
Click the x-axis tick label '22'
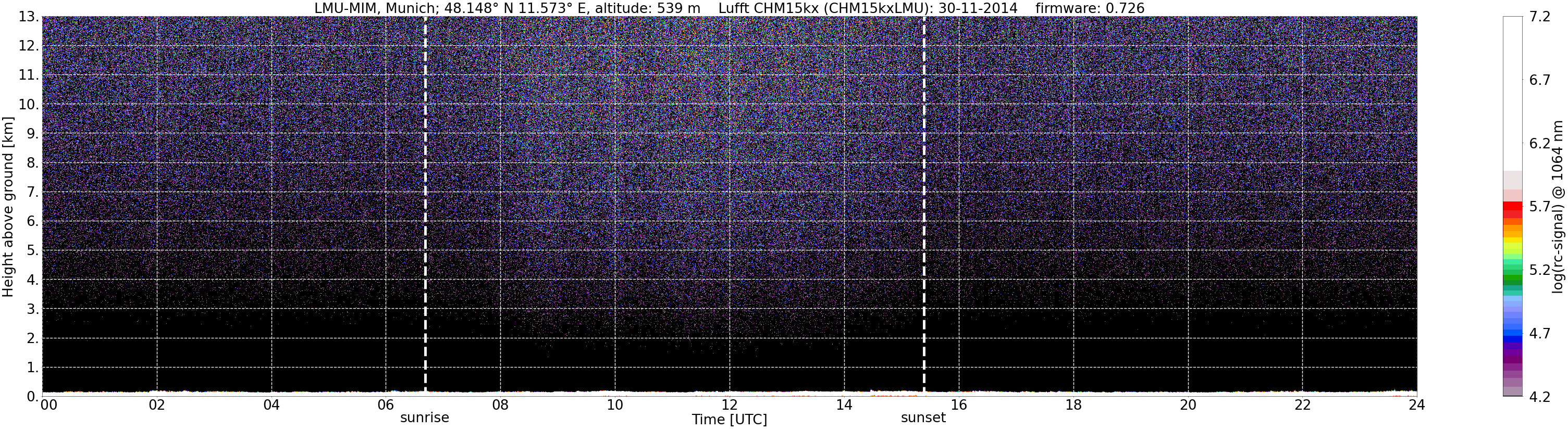[1302, 405]
